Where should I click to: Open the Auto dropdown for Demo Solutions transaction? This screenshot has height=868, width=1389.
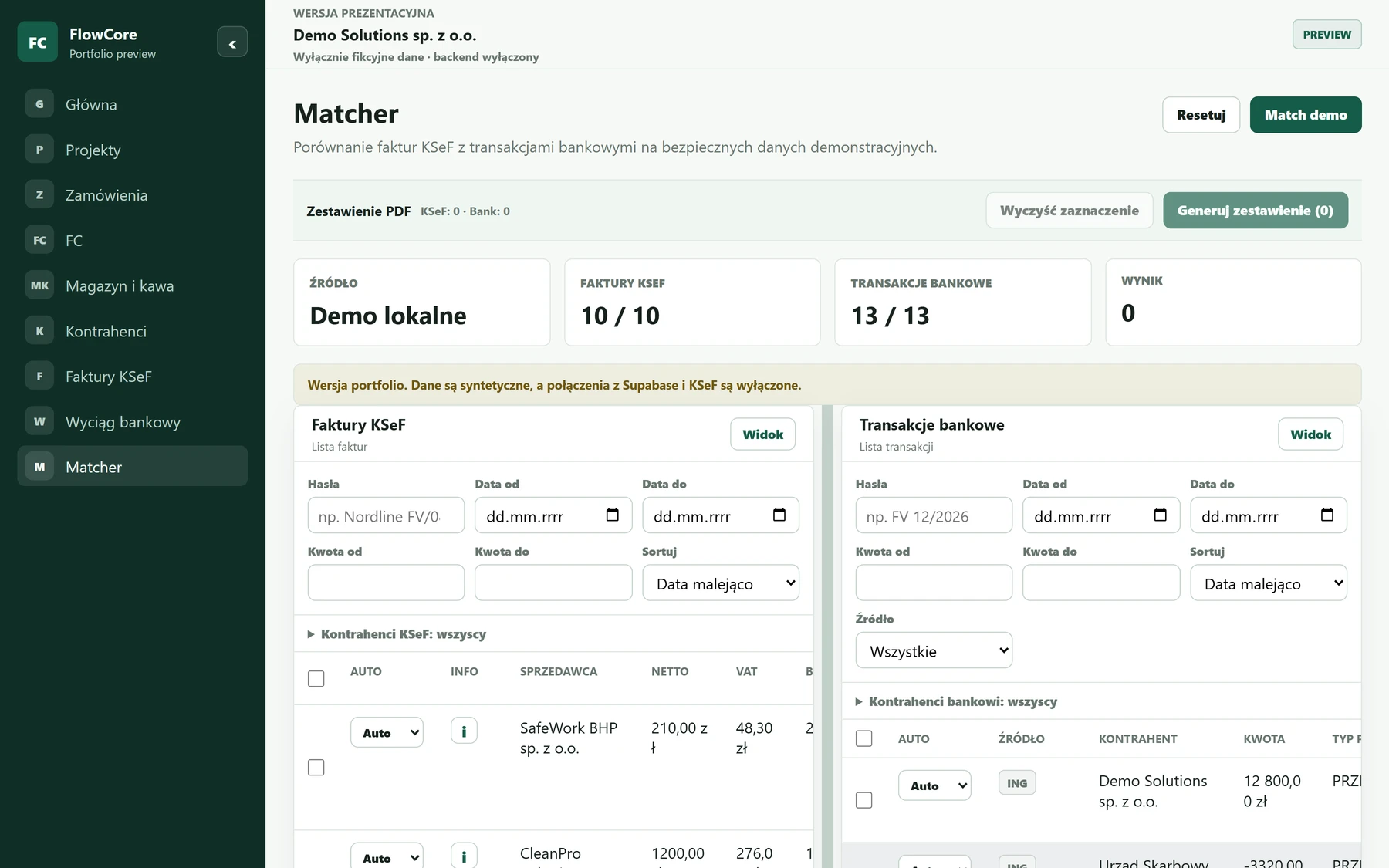pos(934,785)
